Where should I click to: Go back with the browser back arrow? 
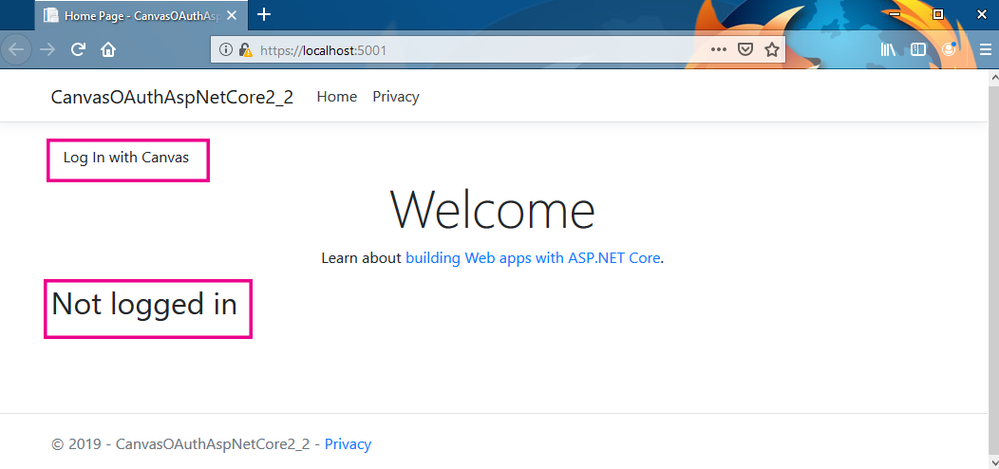(17, 50)
